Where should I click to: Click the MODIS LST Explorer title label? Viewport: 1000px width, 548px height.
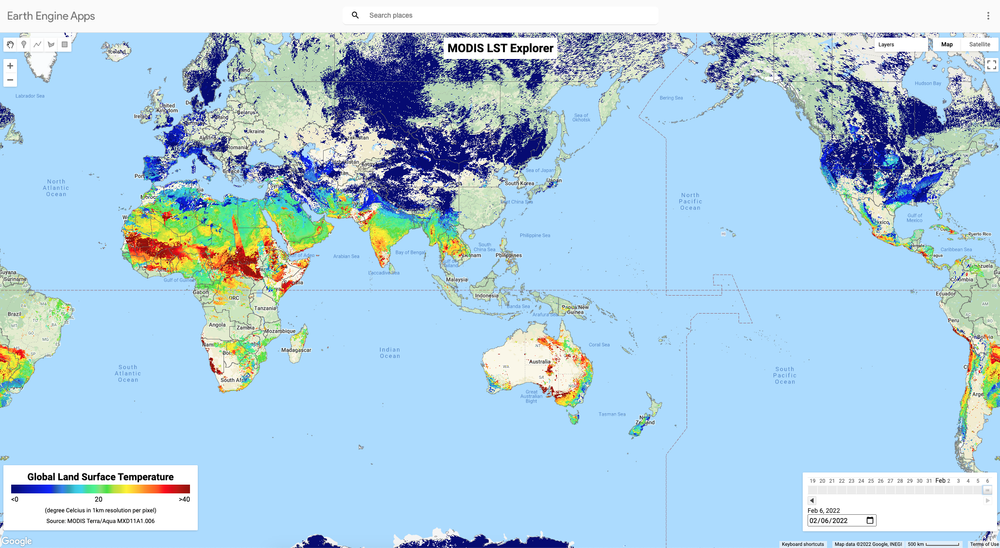tap(501, 48)
